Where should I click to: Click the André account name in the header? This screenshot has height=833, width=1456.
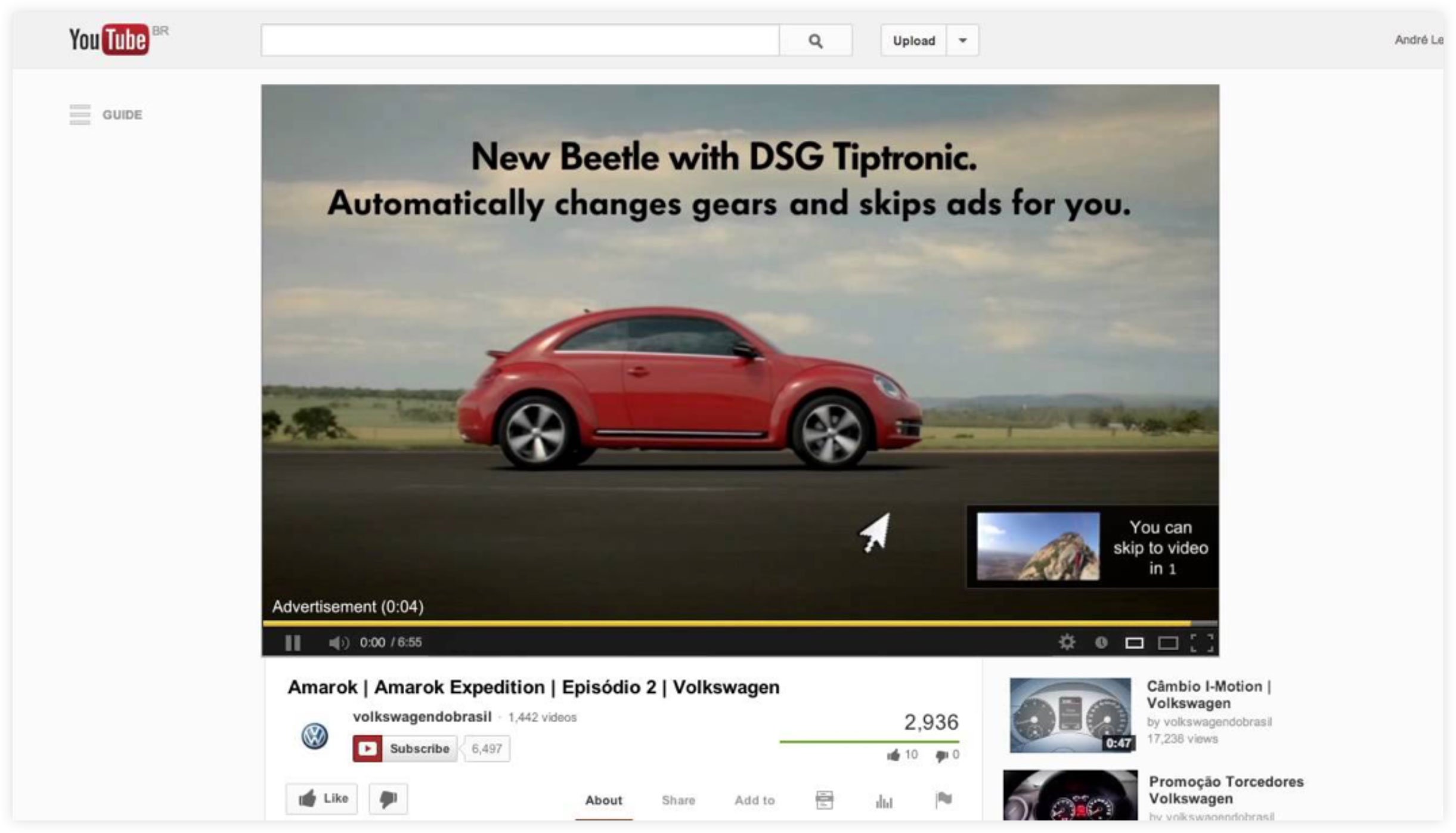pyautogui.click(x=1419, y=40)
